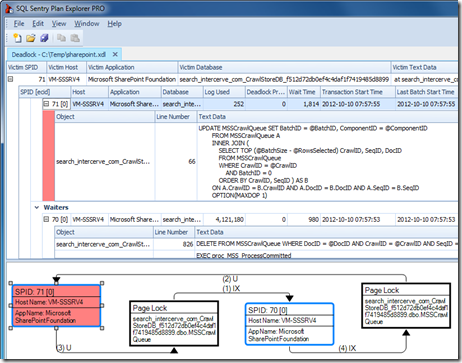This screenshot has width=462, height=363.
Task: Select the Page Lock node between the SPIDs
Action: [x=174, y=323]
